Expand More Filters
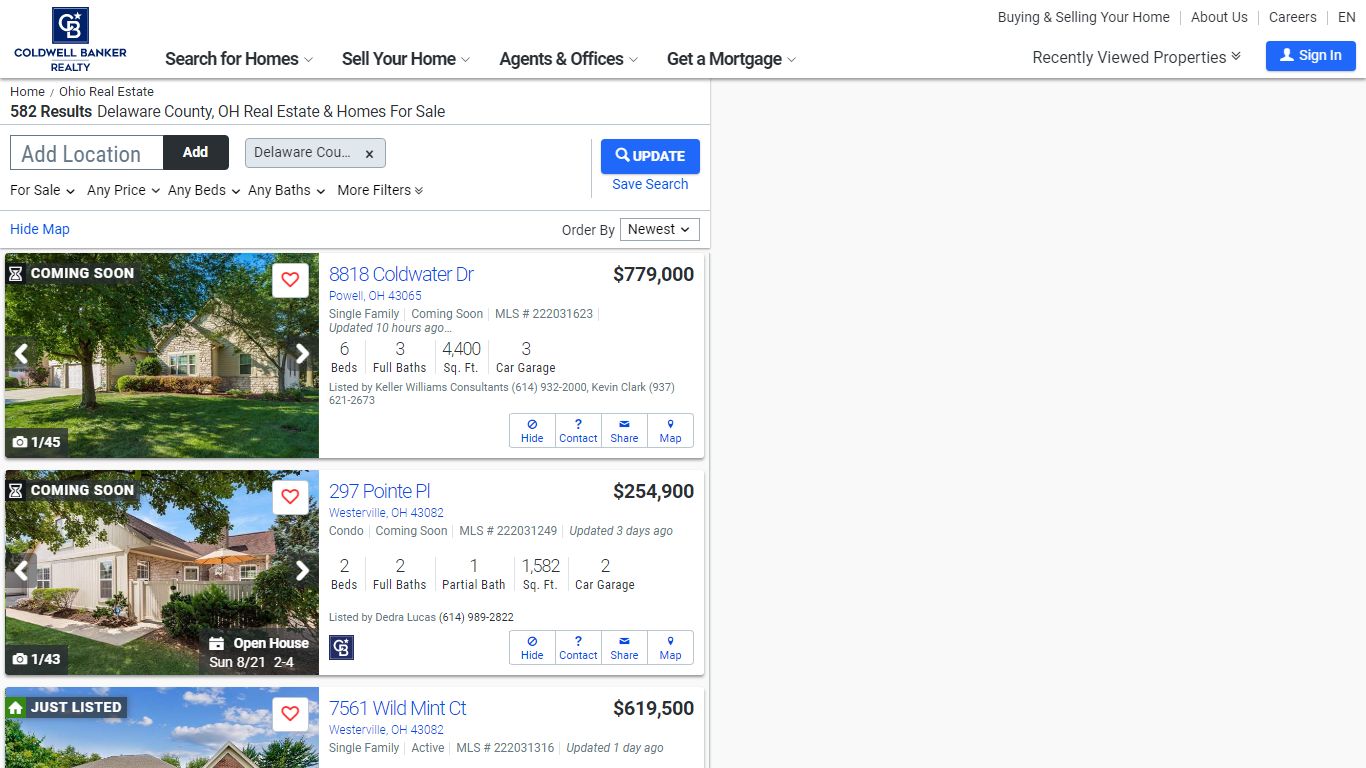 [x=380, y=190]
